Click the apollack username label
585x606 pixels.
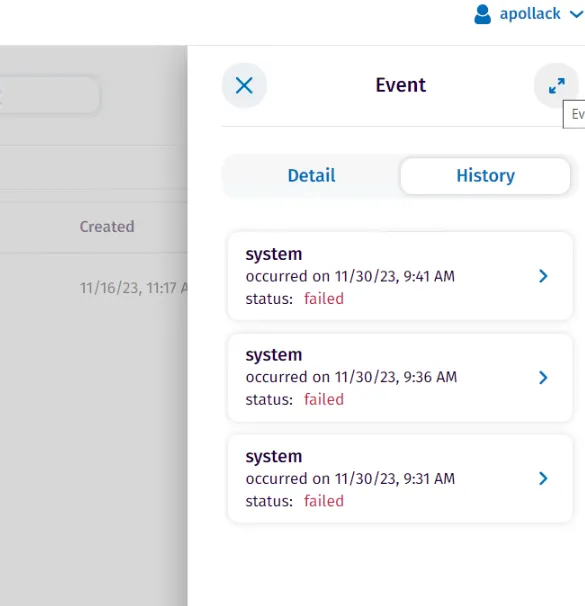point(530,14)
